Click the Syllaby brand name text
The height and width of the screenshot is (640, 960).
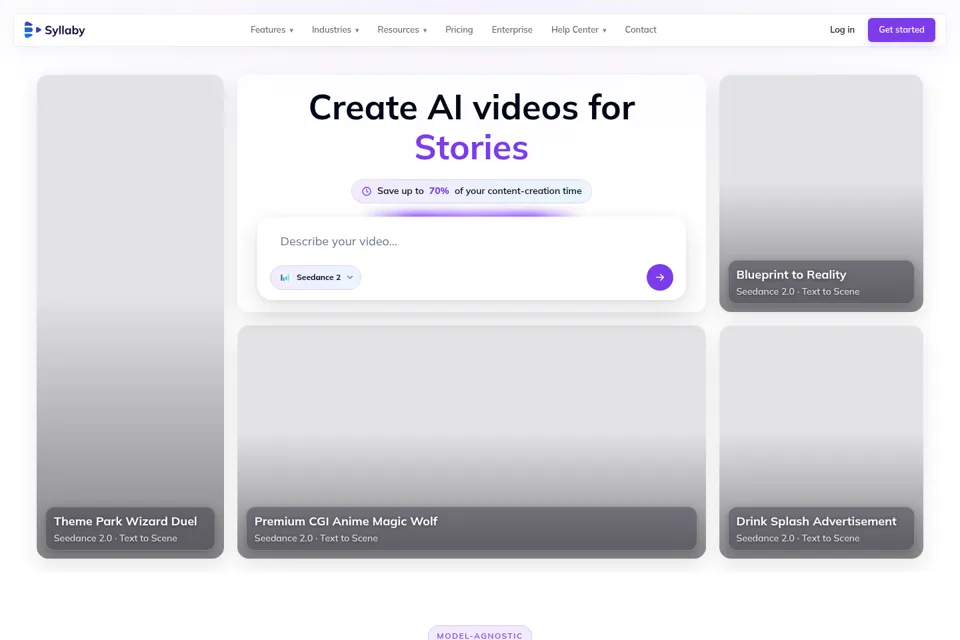click(x=64, y=30)
